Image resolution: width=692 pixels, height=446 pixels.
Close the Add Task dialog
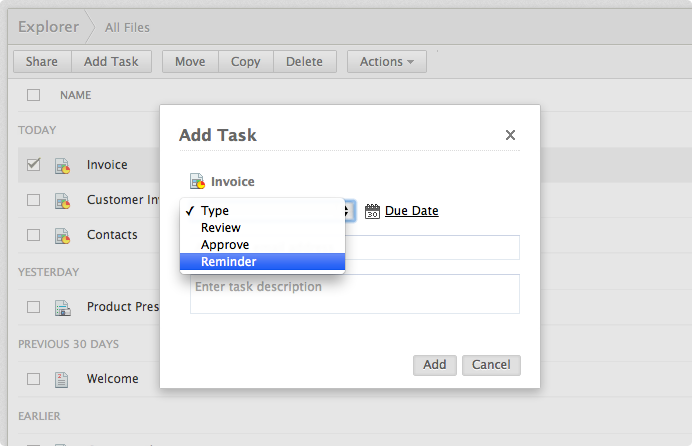pyautogui.click(x=510, y=135)
